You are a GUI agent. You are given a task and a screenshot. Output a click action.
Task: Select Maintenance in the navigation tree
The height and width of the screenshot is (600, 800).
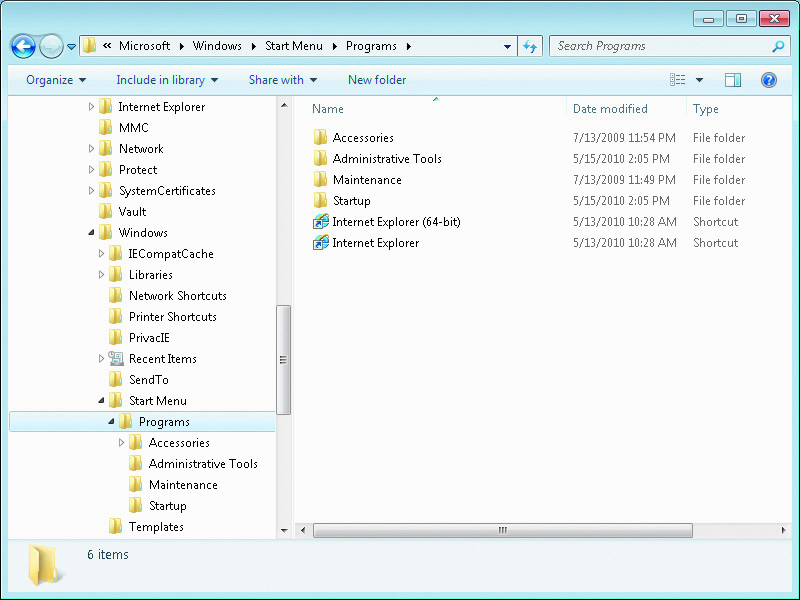[x=183, y=485]
